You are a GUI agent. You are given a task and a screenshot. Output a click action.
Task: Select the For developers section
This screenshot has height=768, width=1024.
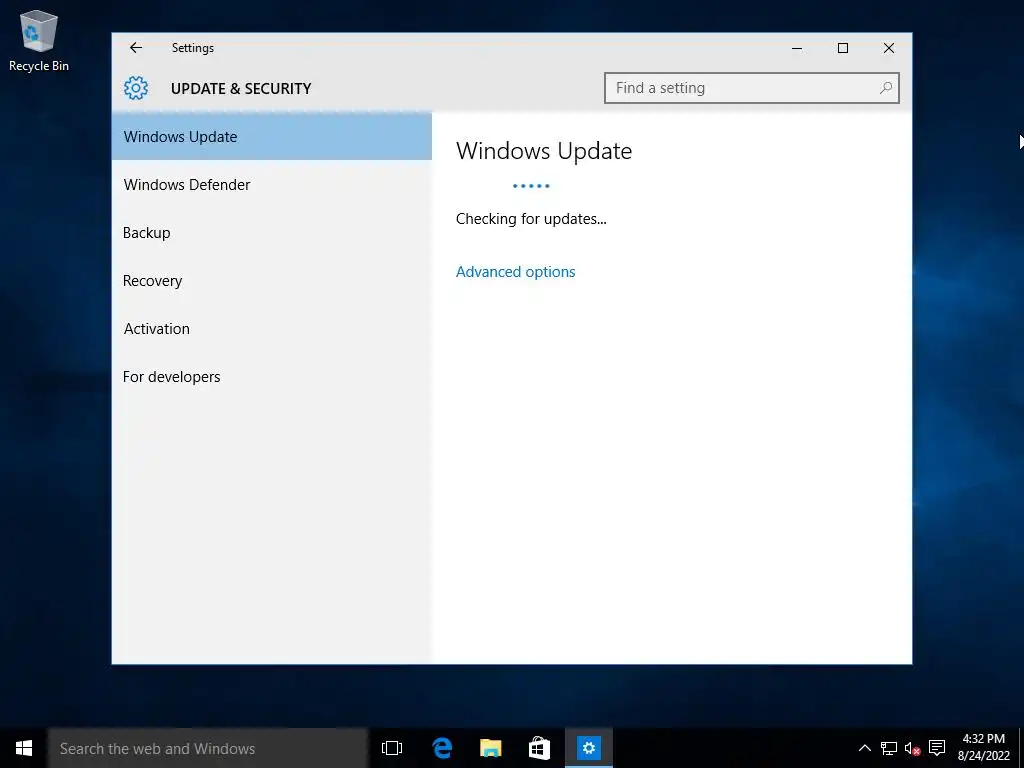click(272, 377)
